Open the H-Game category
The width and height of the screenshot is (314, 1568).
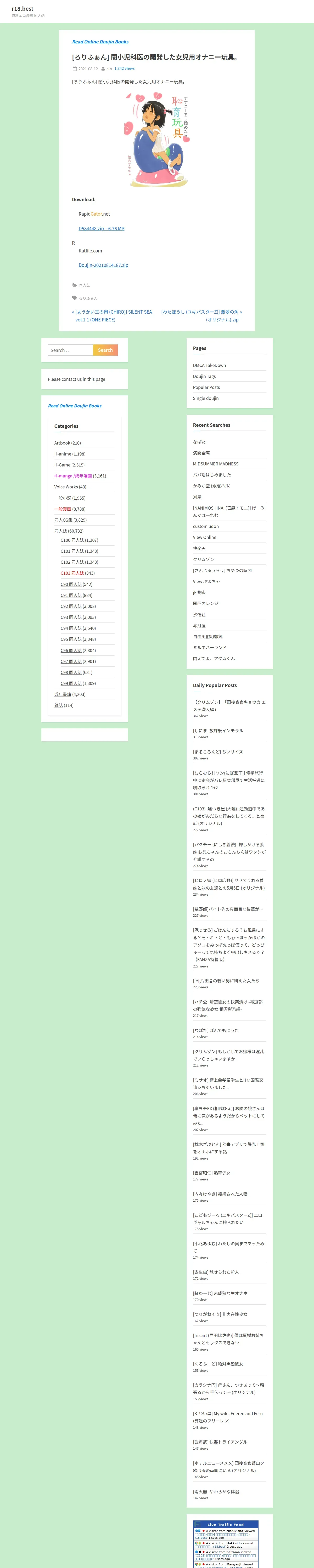coord(62,465)
